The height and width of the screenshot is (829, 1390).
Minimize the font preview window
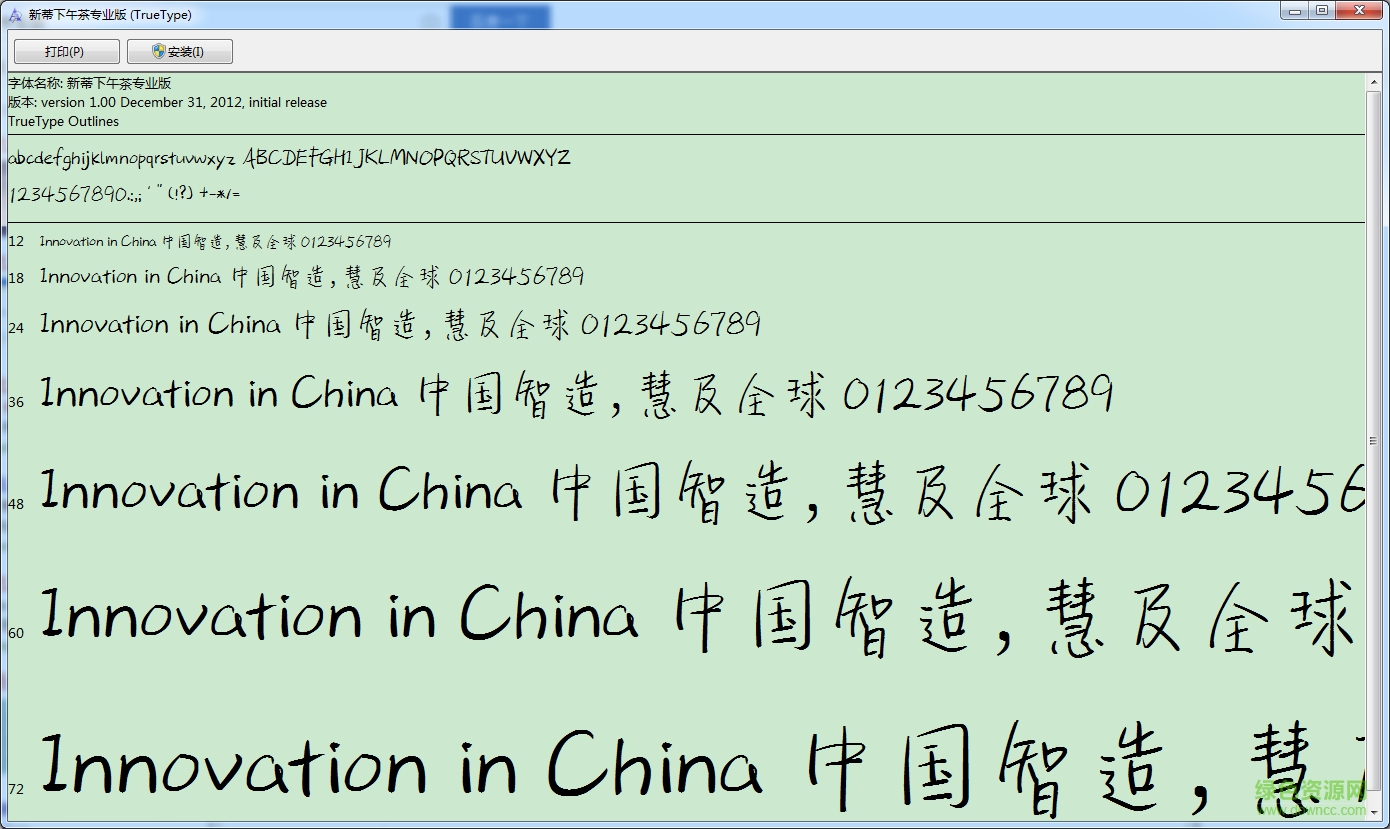coord(1295,11)
